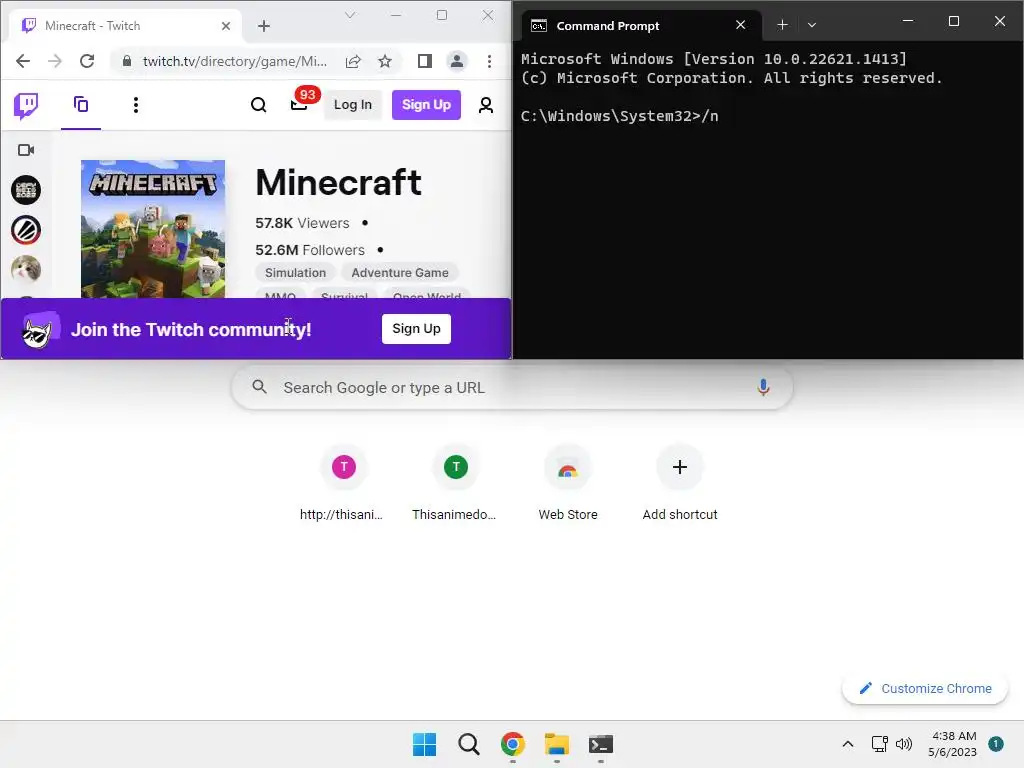This screenshot has width=1024, height=768.
Task: Click Terminal icon in the taskbar
Action: click(x=601, y=744)
